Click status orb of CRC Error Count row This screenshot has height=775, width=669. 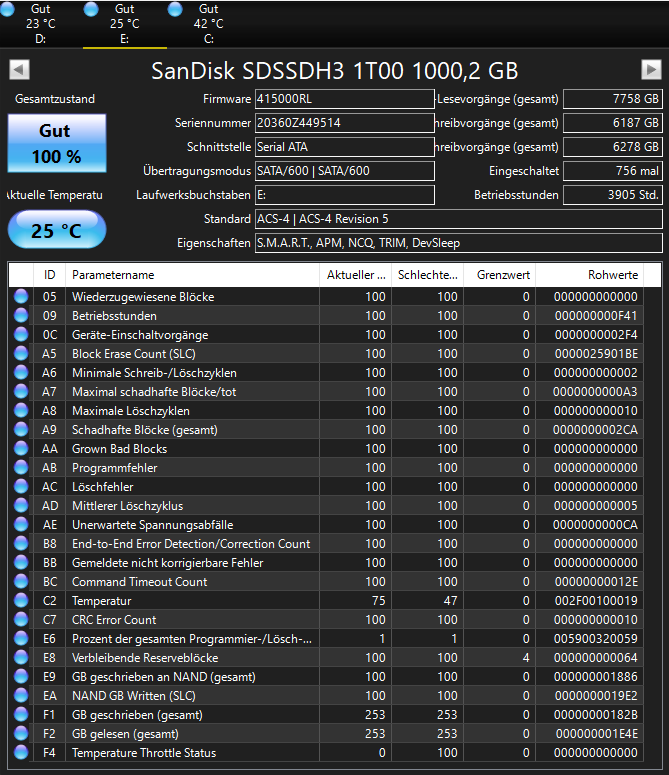21,619
